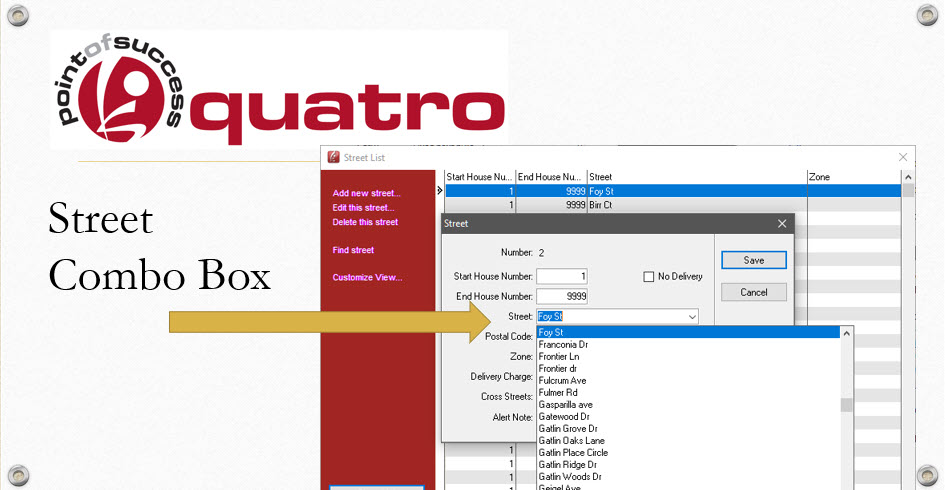Screen dimensions: 945x490
Task: Click Delete this street link
Action: pos(365,222)
